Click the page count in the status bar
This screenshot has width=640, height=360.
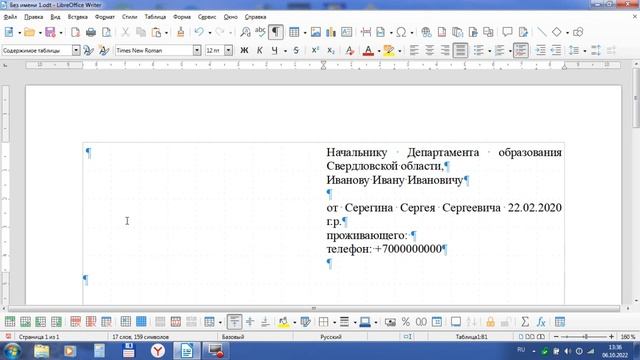pos(39,337)
